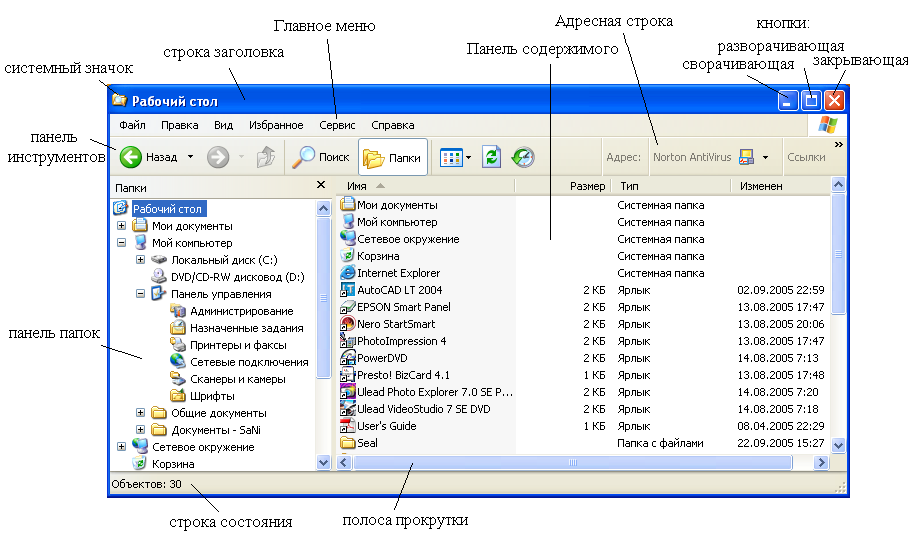
Task: Close the Папки folders pane
Action: tap(321, 185)
